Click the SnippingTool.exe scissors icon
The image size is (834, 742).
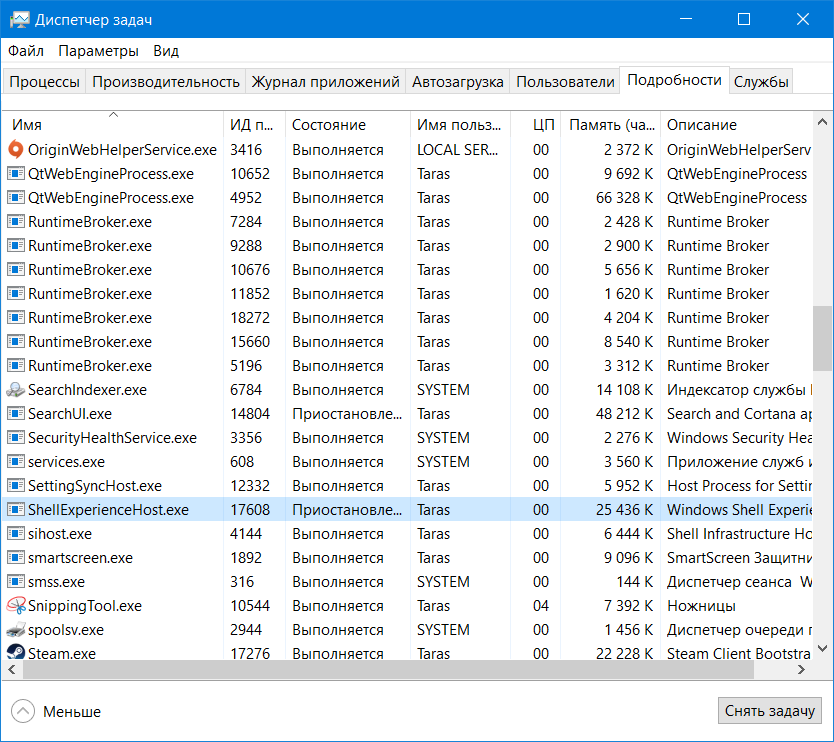point(15,605)
